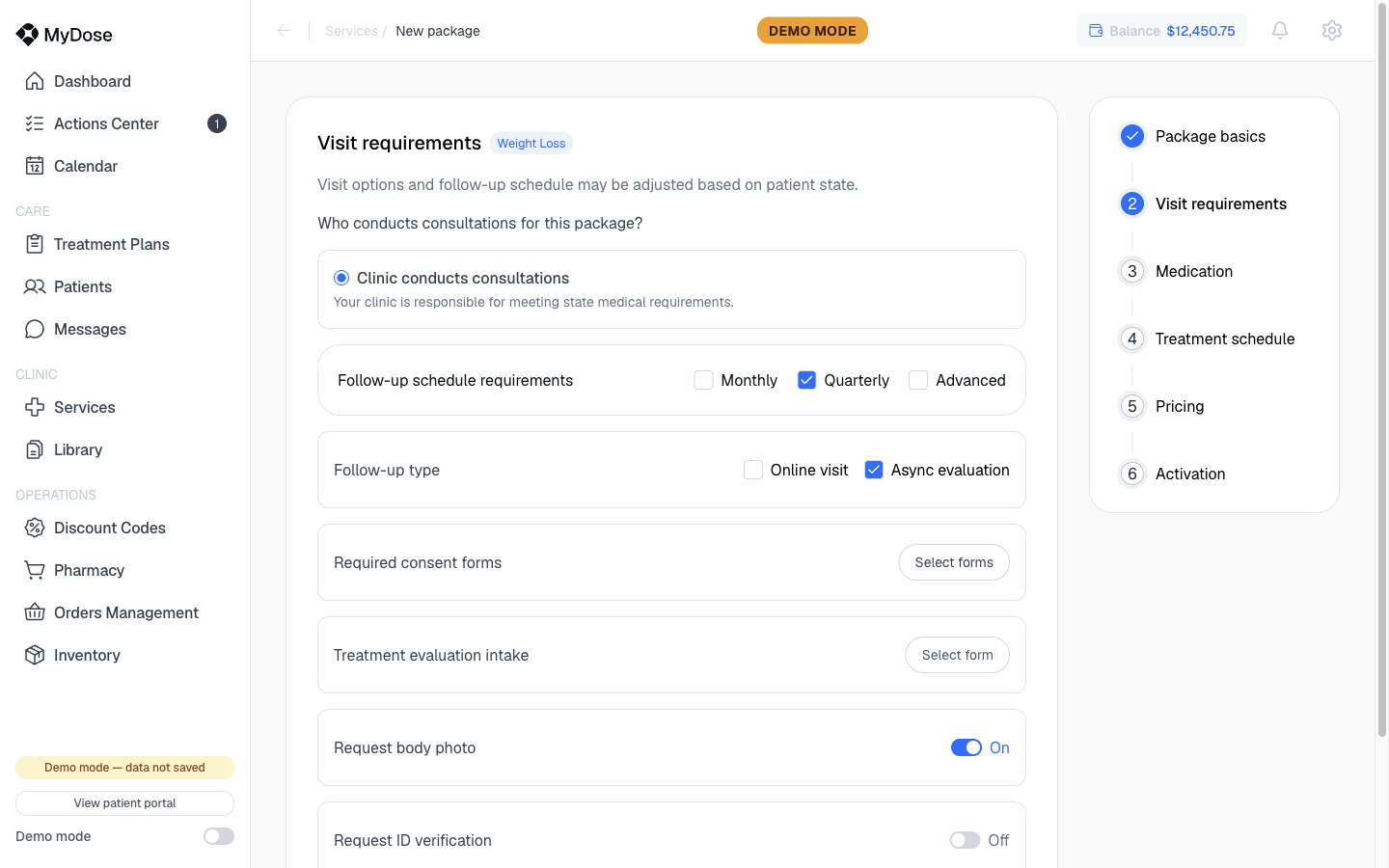
Task: Open the Calendar icon in sidebar
Action: pyautogui.click(x=35, y=166)
